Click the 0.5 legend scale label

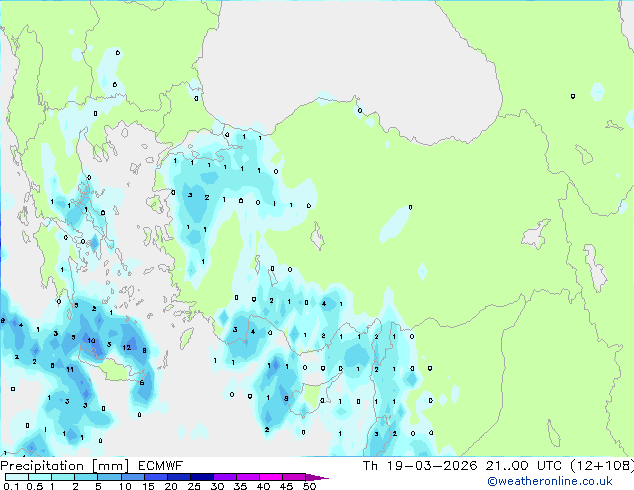click(35, 486)
